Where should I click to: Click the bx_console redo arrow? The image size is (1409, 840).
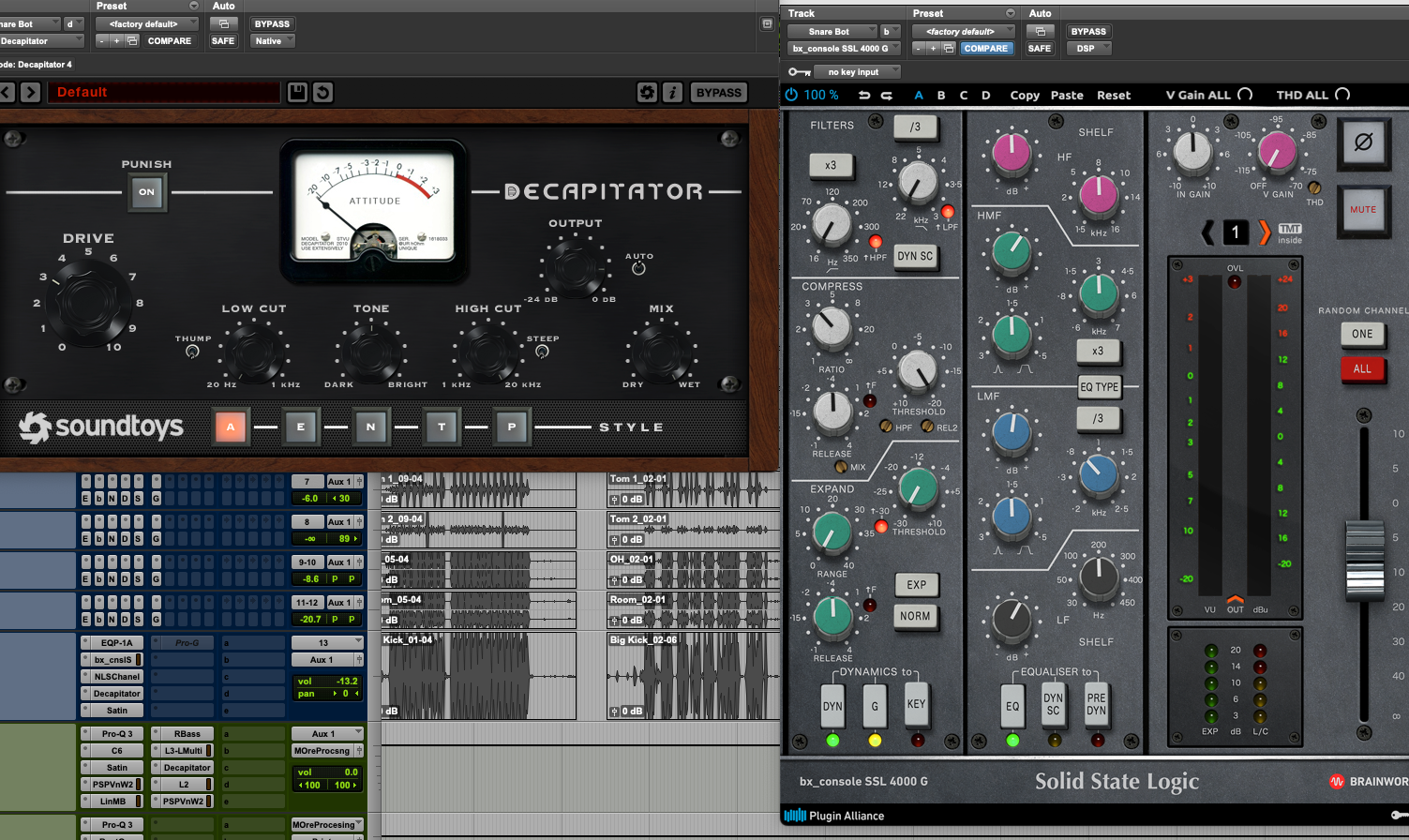click(887, 95)
